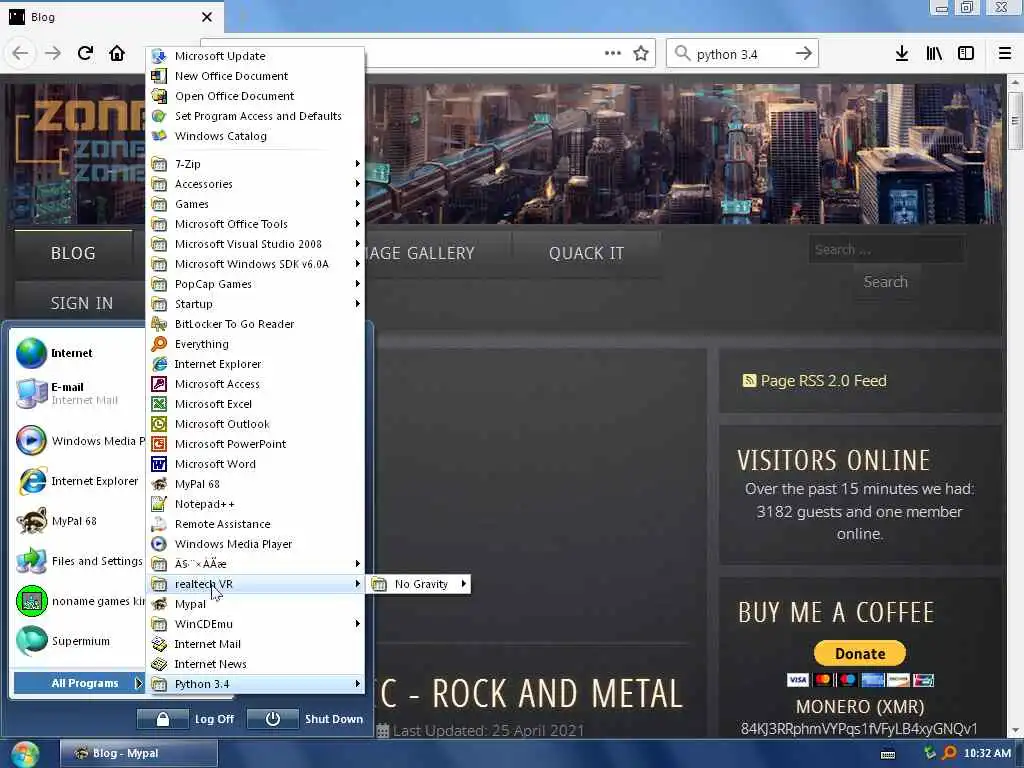Screen dimensions: 1024x768
Task: Expand Microsoft Visual Studio 2008 folder
Action: pos(256,244)
